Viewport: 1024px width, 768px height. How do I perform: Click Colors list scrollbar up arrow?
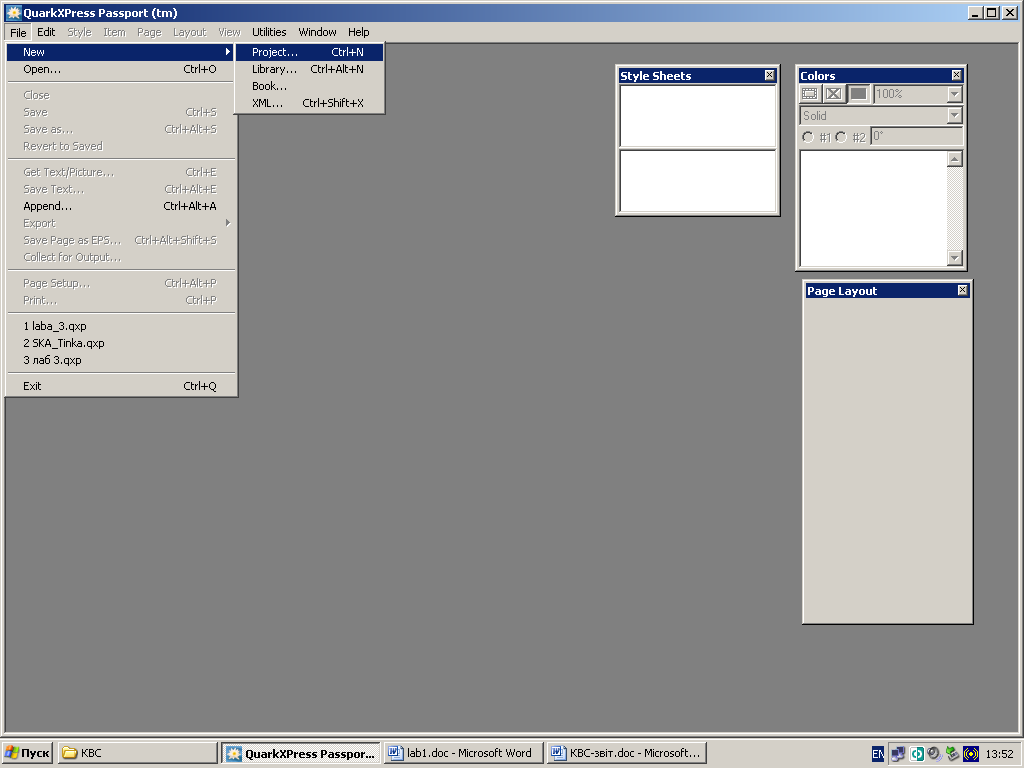(955, 159)
